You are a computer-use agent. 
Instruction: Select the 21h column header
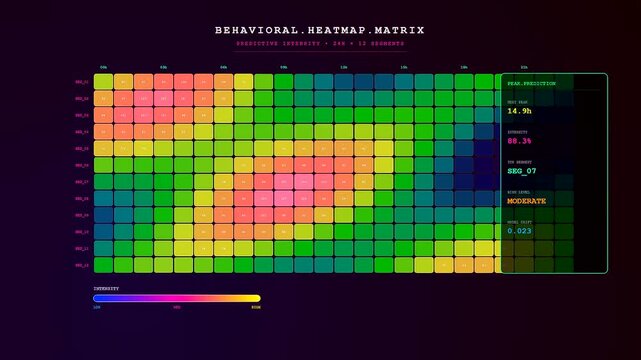[524, 67]
